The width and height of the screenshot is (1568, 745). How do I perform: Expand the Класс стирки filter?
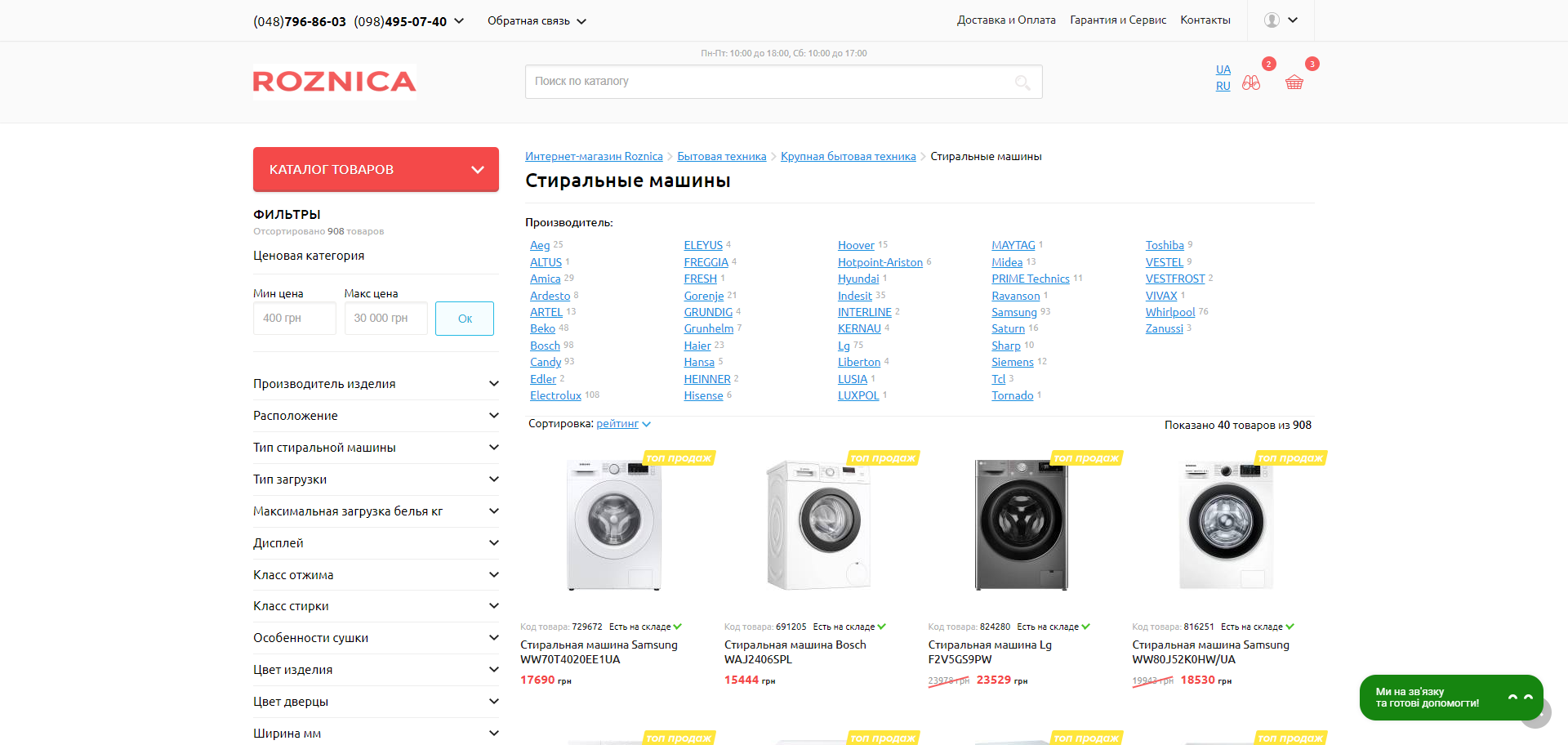(x=376, y=606)
